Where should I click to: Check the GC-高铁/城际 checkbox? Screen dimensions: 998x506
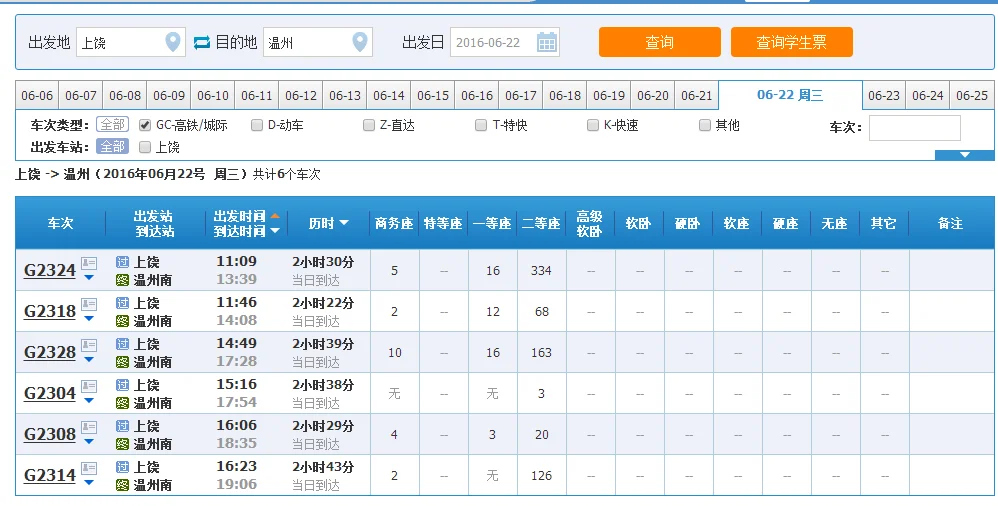point(145,125)
